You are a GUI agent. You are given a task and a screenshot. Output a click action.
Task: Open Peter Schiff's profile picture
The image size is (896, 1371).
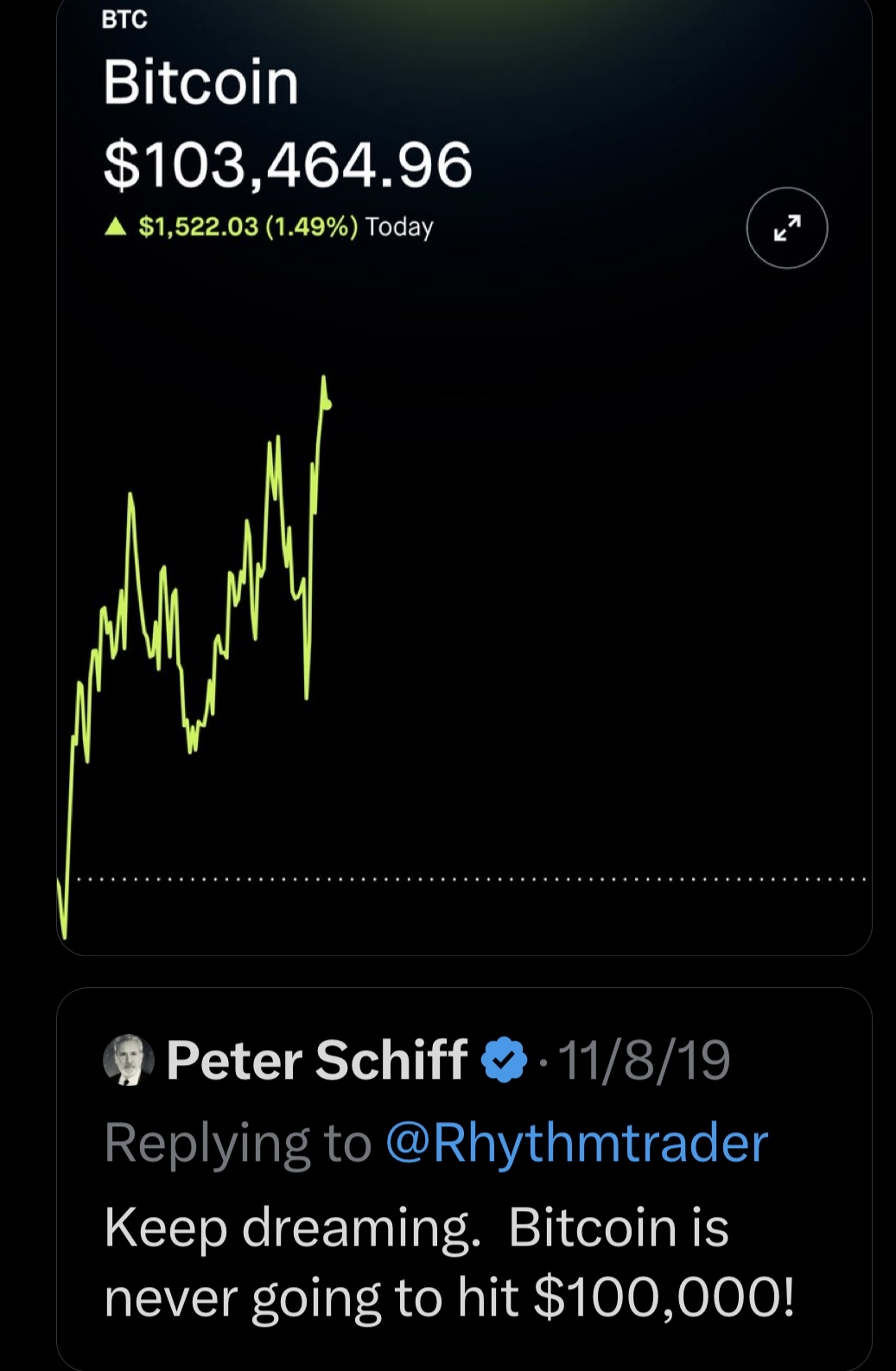129,1060
